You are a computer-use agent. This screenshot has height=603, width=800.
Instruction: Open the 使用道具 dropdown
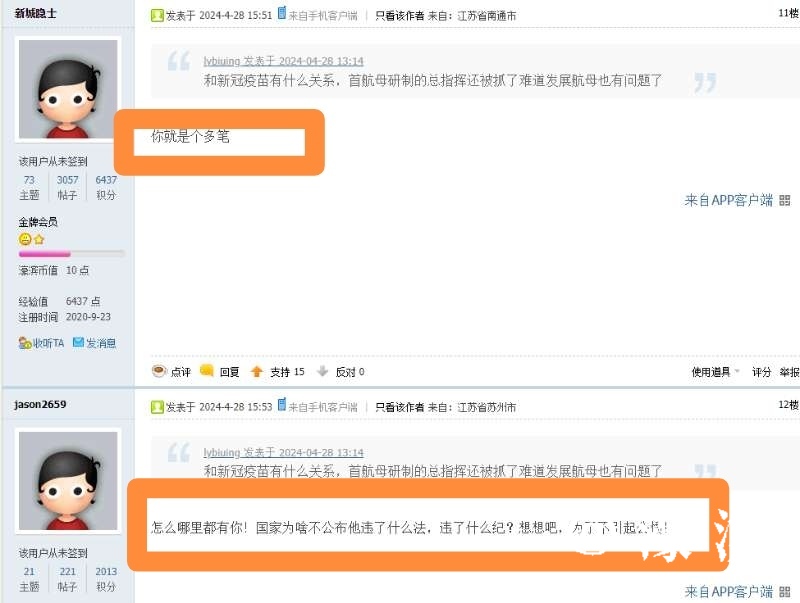point(715,372)
